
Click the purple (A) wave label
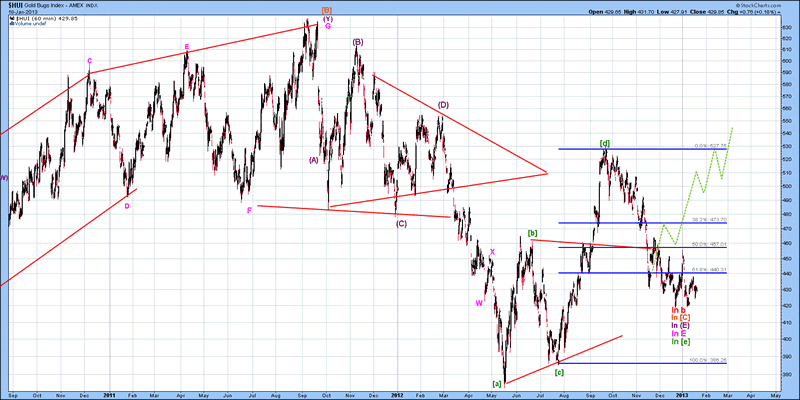(x=313, y=160)
